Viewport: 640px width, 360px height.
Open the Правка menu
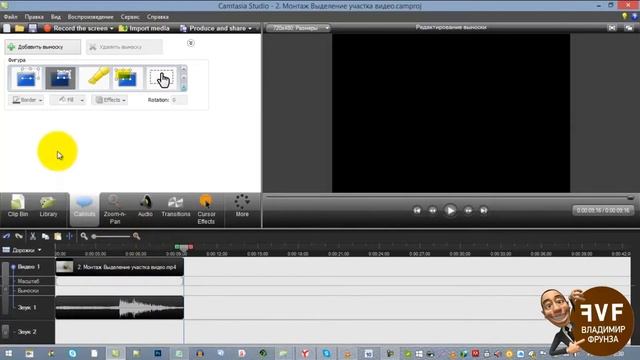34,17
